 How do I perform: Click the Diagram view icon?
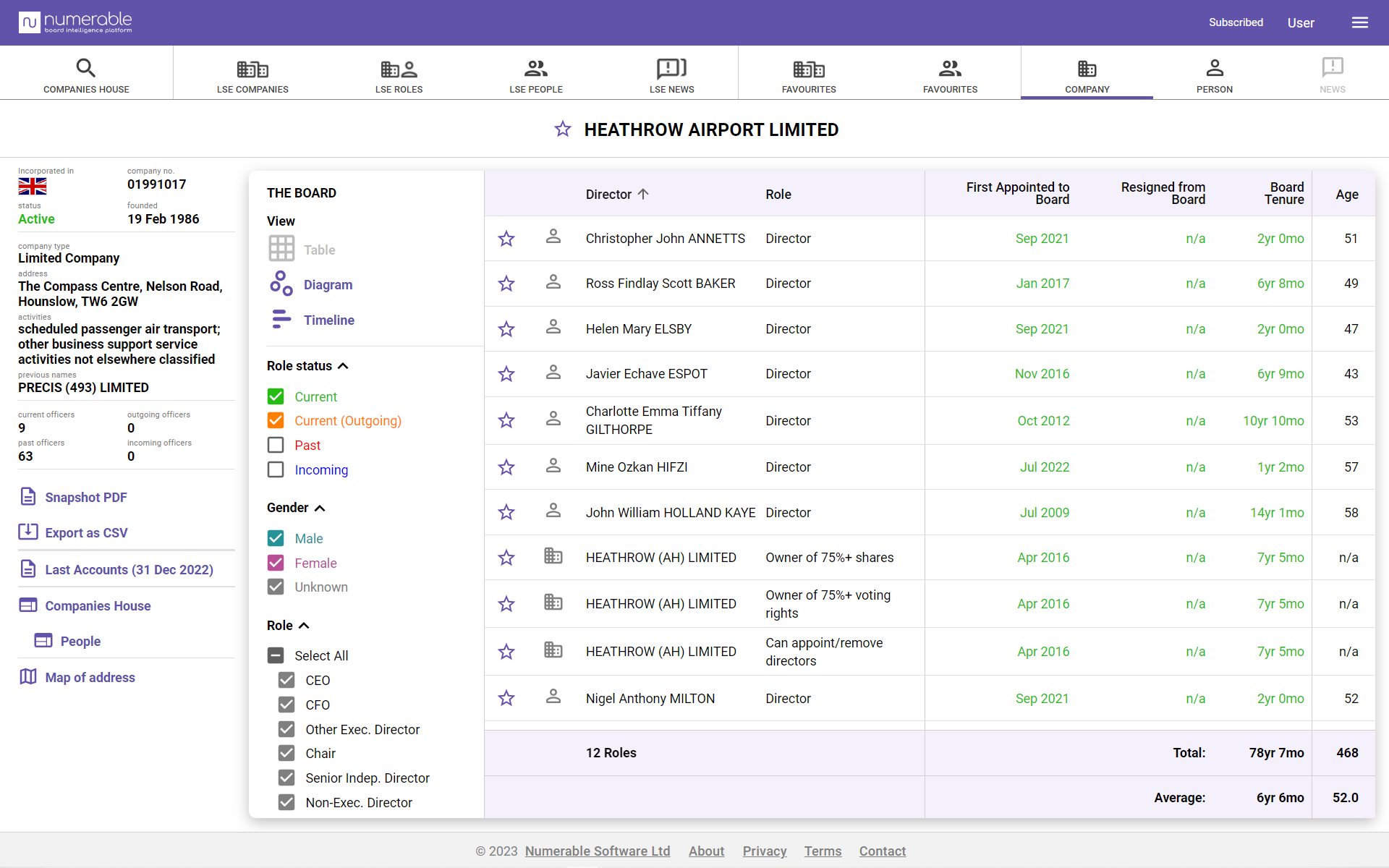tap(281, 284)
